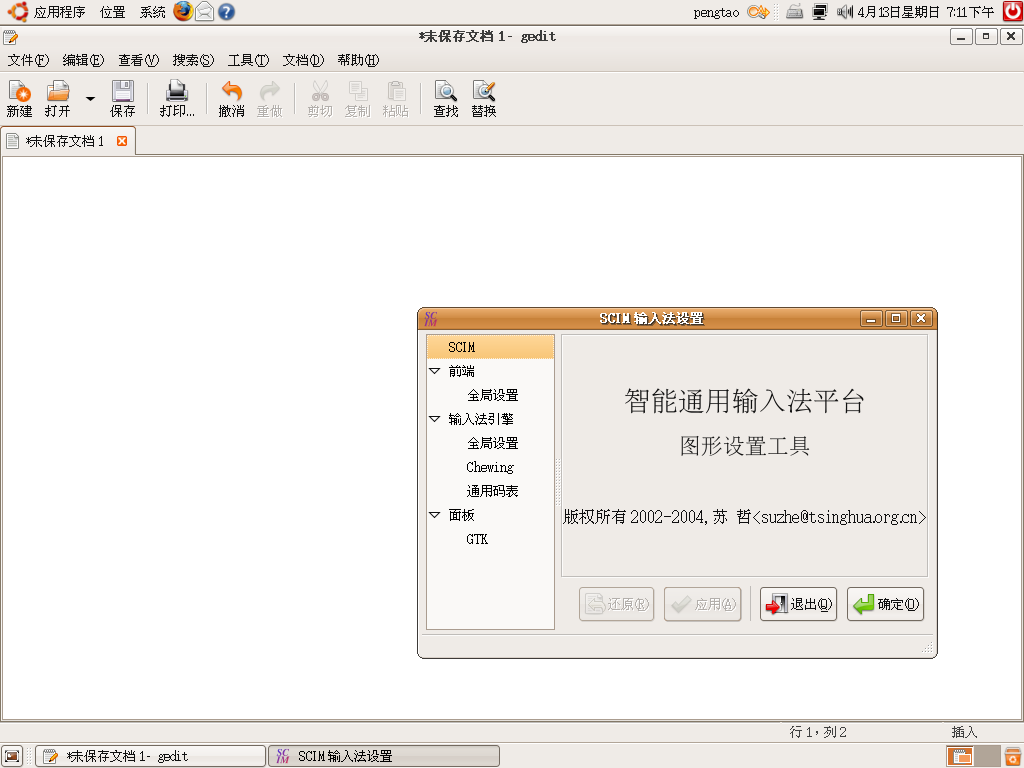The width and height of the screenshot is (1024, 768).
Task: Click the SCIM keyboard tray icon
Action: 794,12
